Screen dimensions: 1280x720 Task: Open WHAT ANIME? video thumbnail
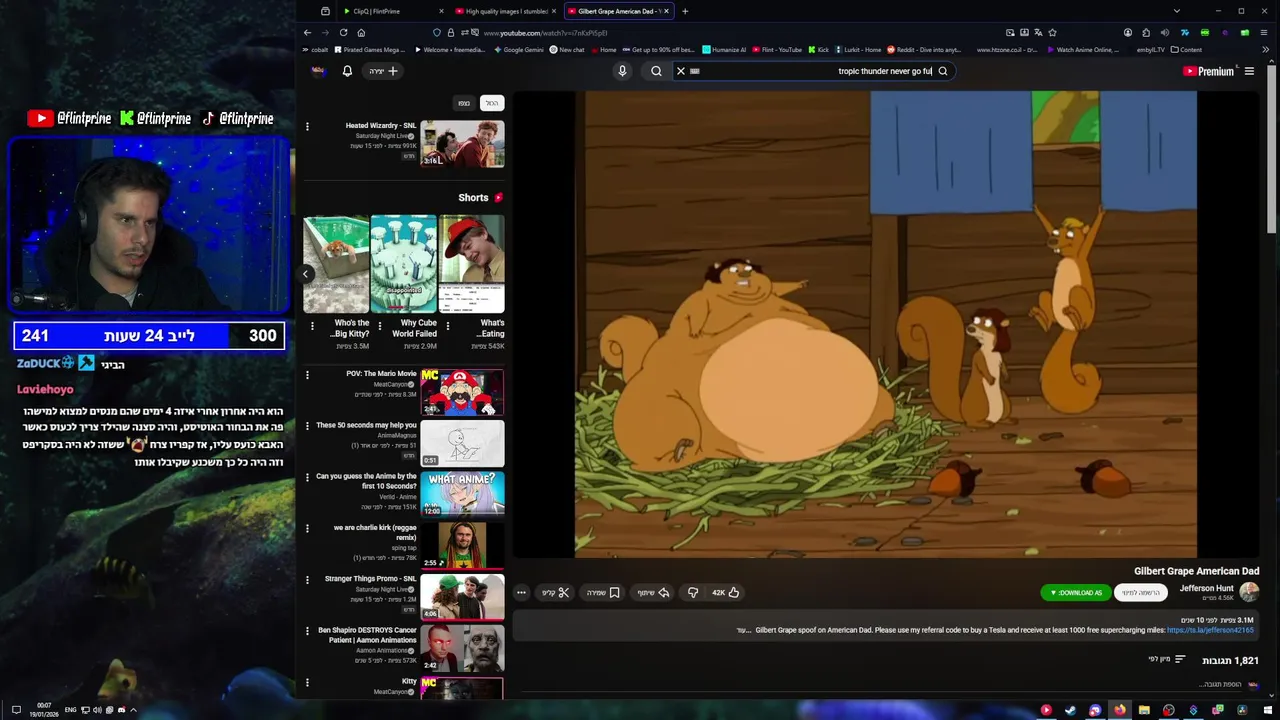click(462, 495)
